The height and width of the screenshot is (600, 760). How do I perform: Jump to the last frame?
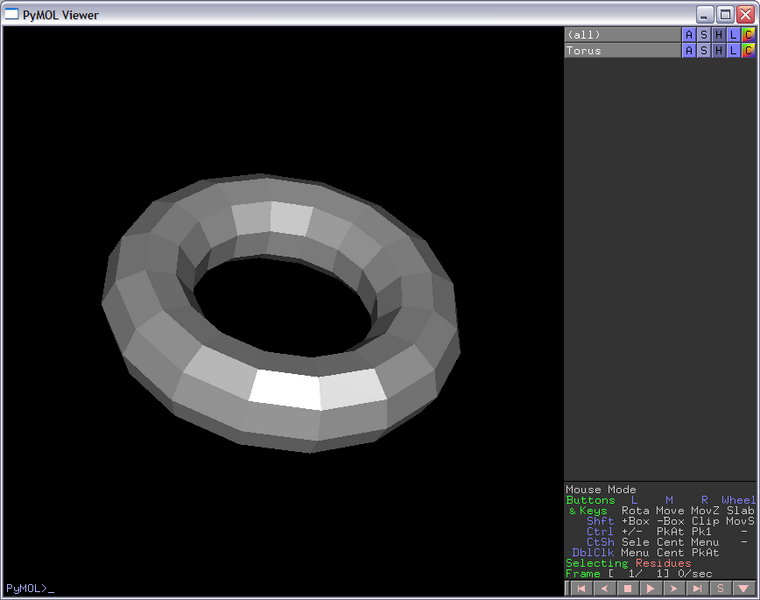(x=697, y=589)
